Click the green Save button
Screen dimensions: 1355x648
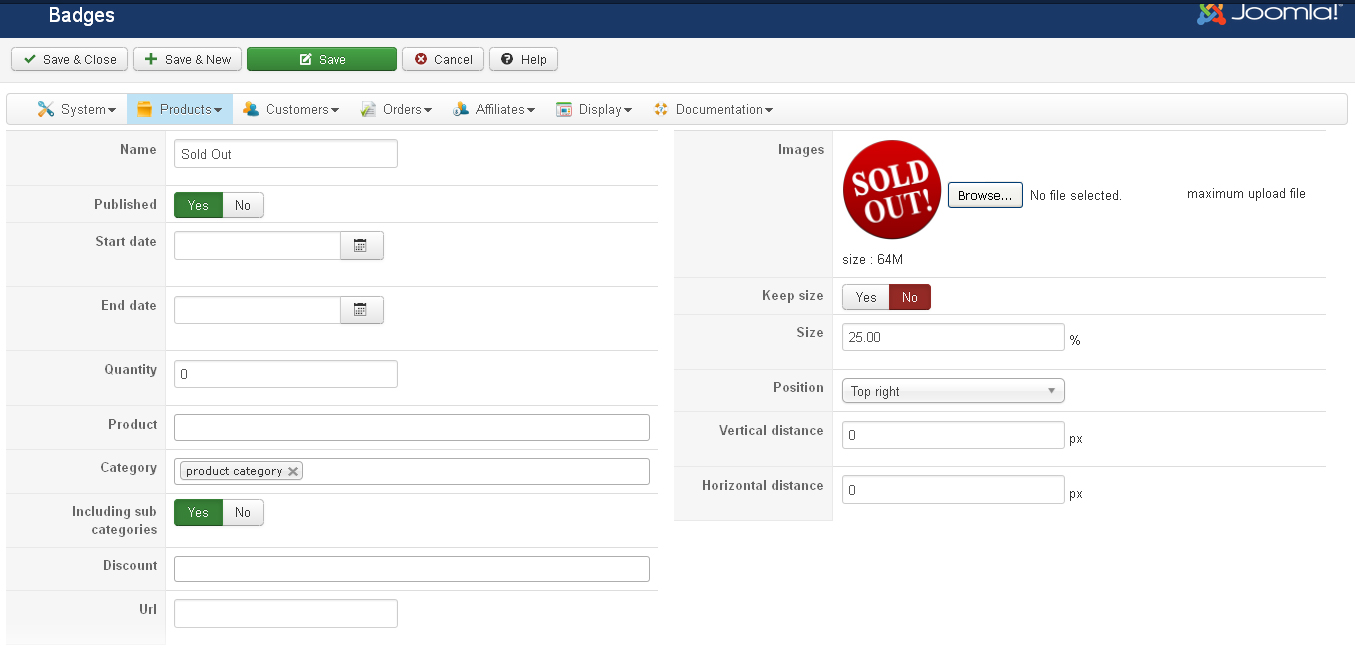pyautogui.click(x=322, y=59)
